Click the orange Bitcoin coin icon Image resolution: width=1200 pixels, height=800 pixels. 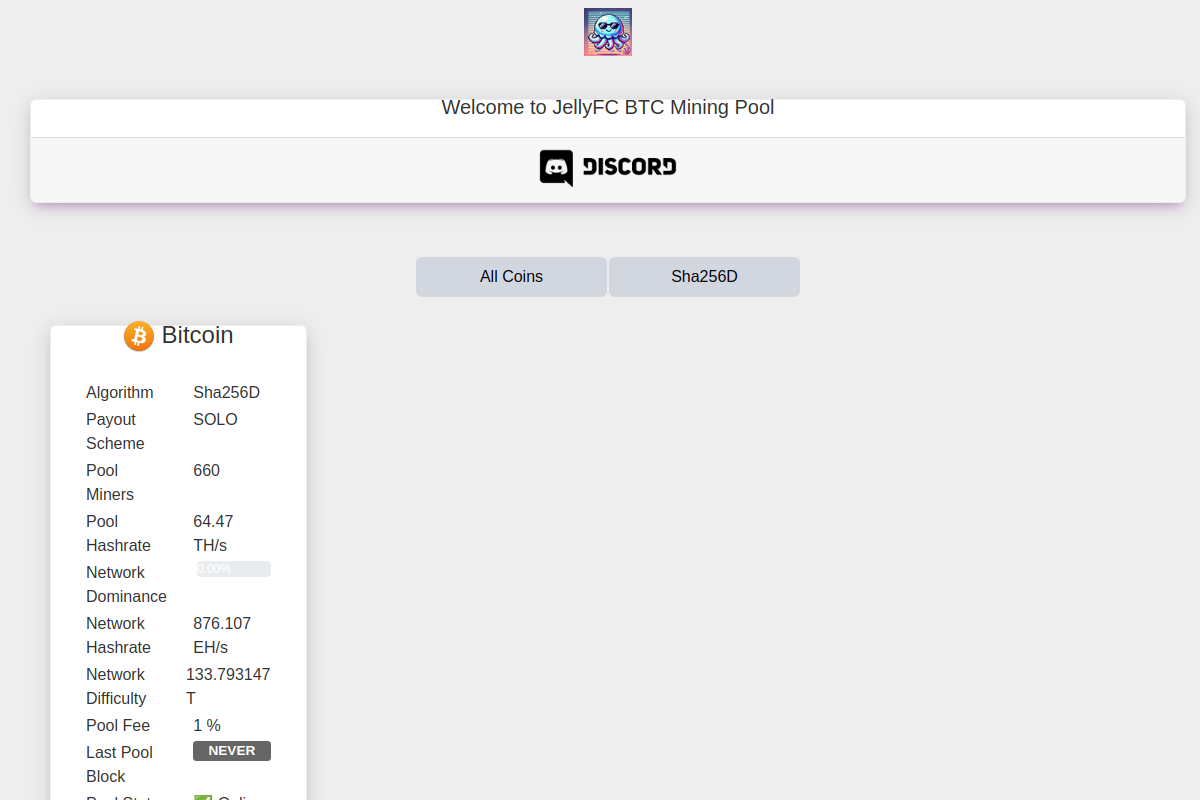[139, 336]
